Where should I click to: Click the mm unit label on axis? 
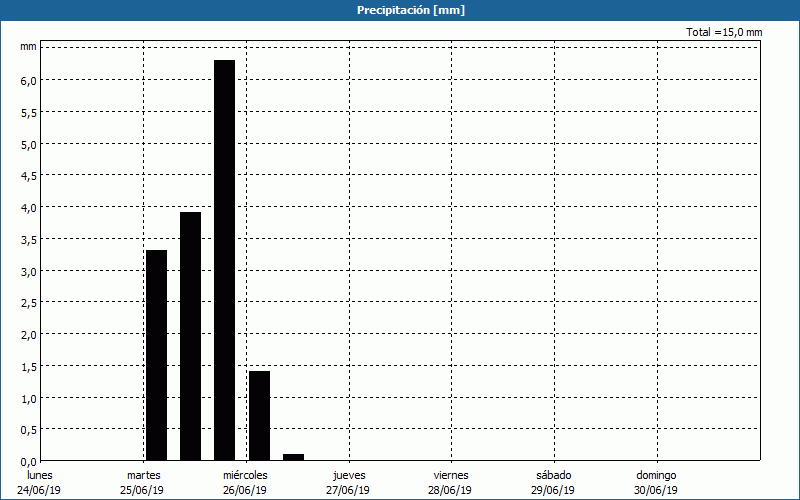click(x=28, y=47)
